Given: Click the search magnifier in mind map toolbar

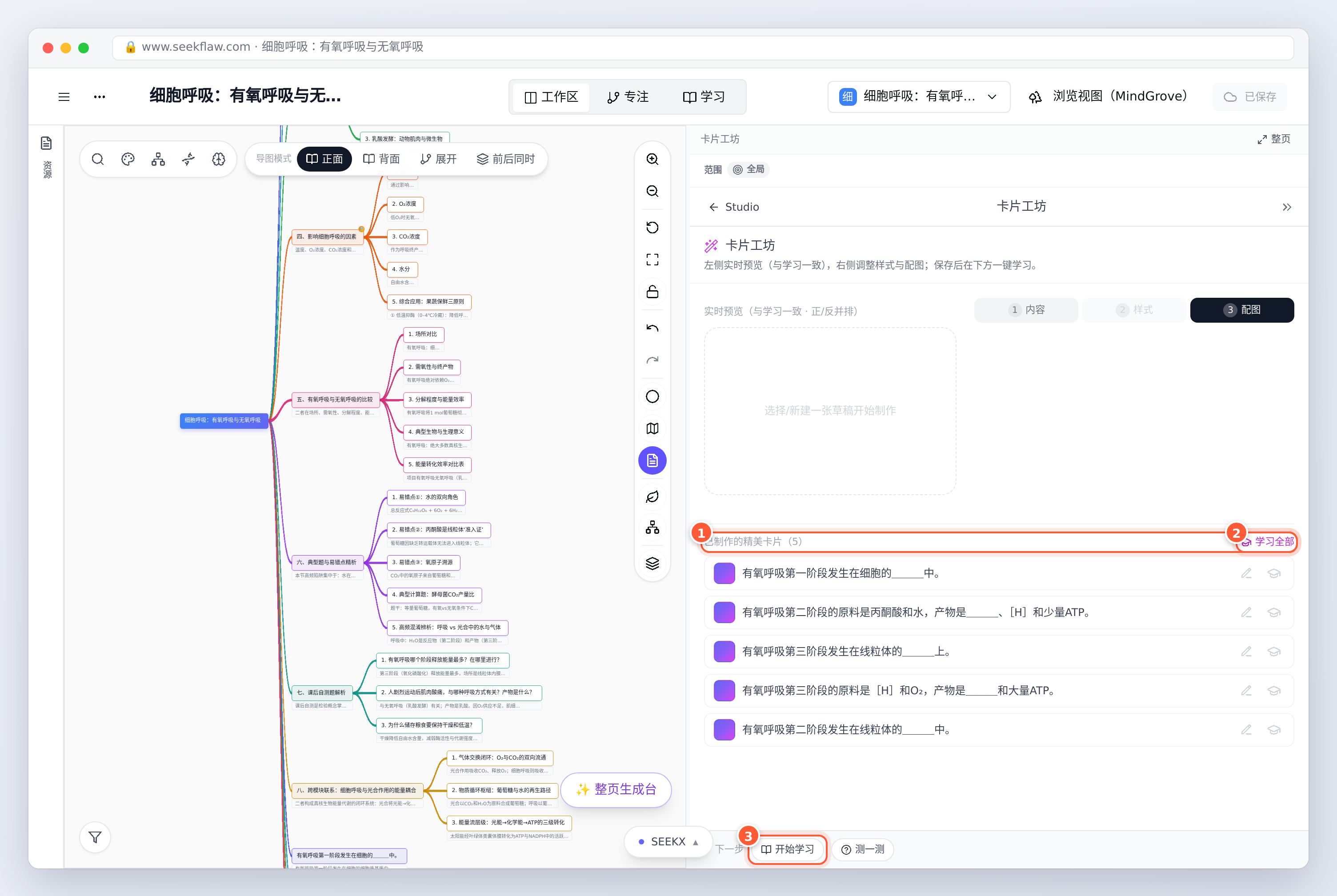Looking at the screenshot, I should [98, 159].
